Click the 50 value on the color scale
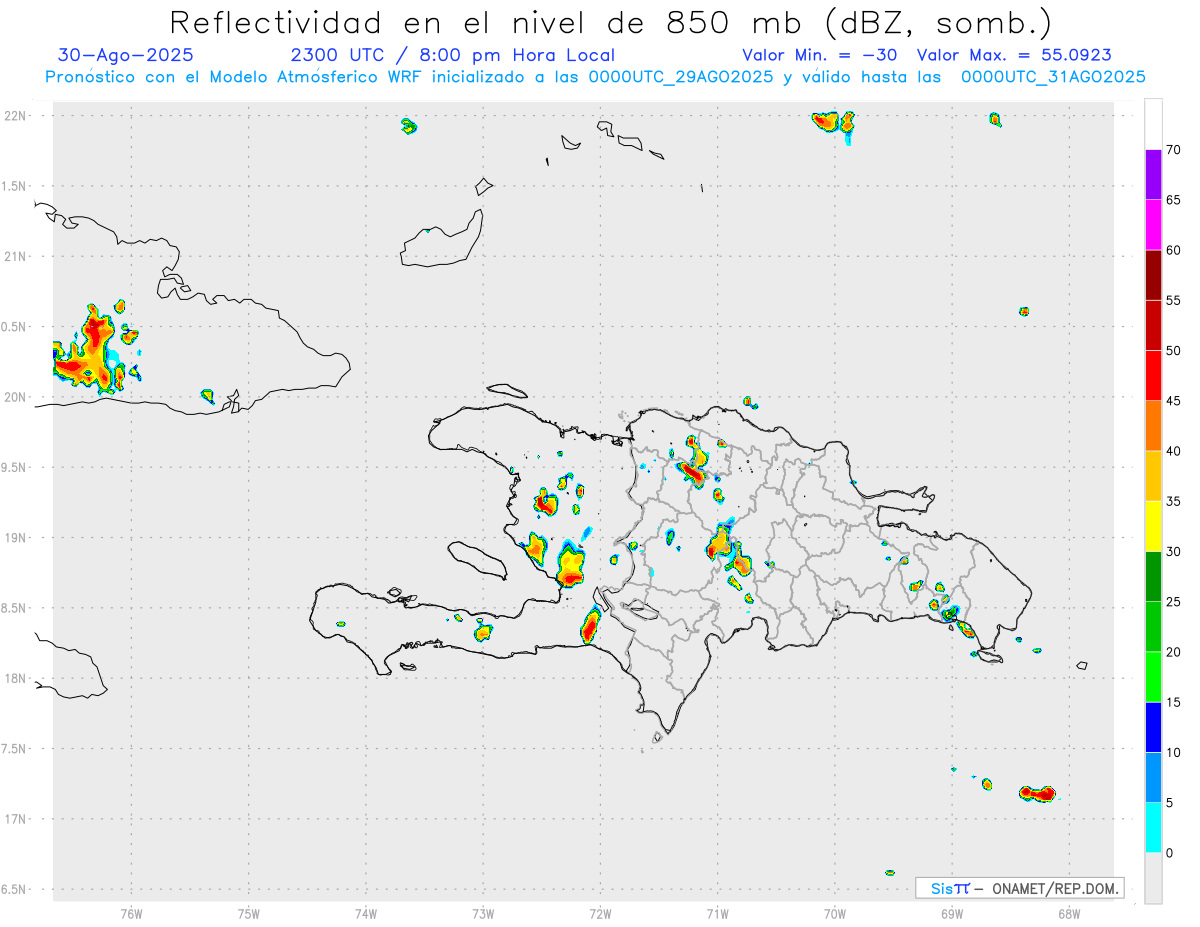Screen dimensions: 1200x927 1173,351
